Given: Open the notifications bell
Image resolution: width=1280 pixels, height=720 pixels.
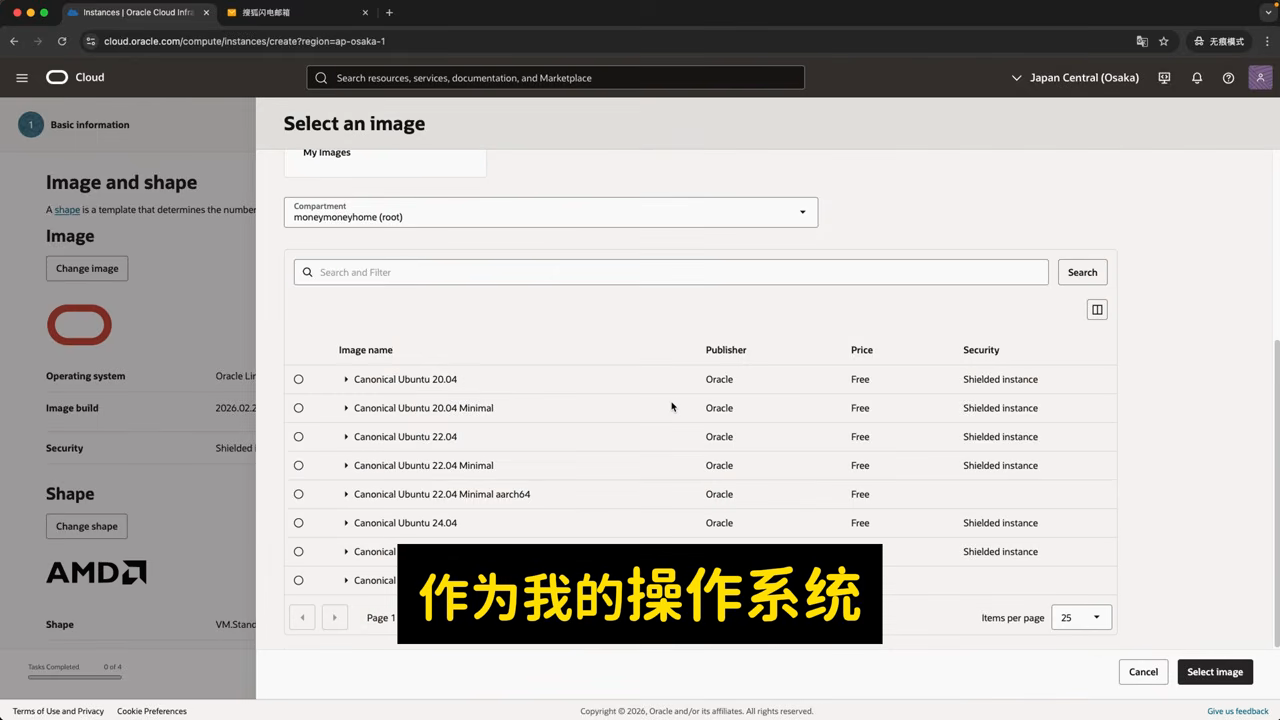Looking at the screenshot, I should [1196, 78].
